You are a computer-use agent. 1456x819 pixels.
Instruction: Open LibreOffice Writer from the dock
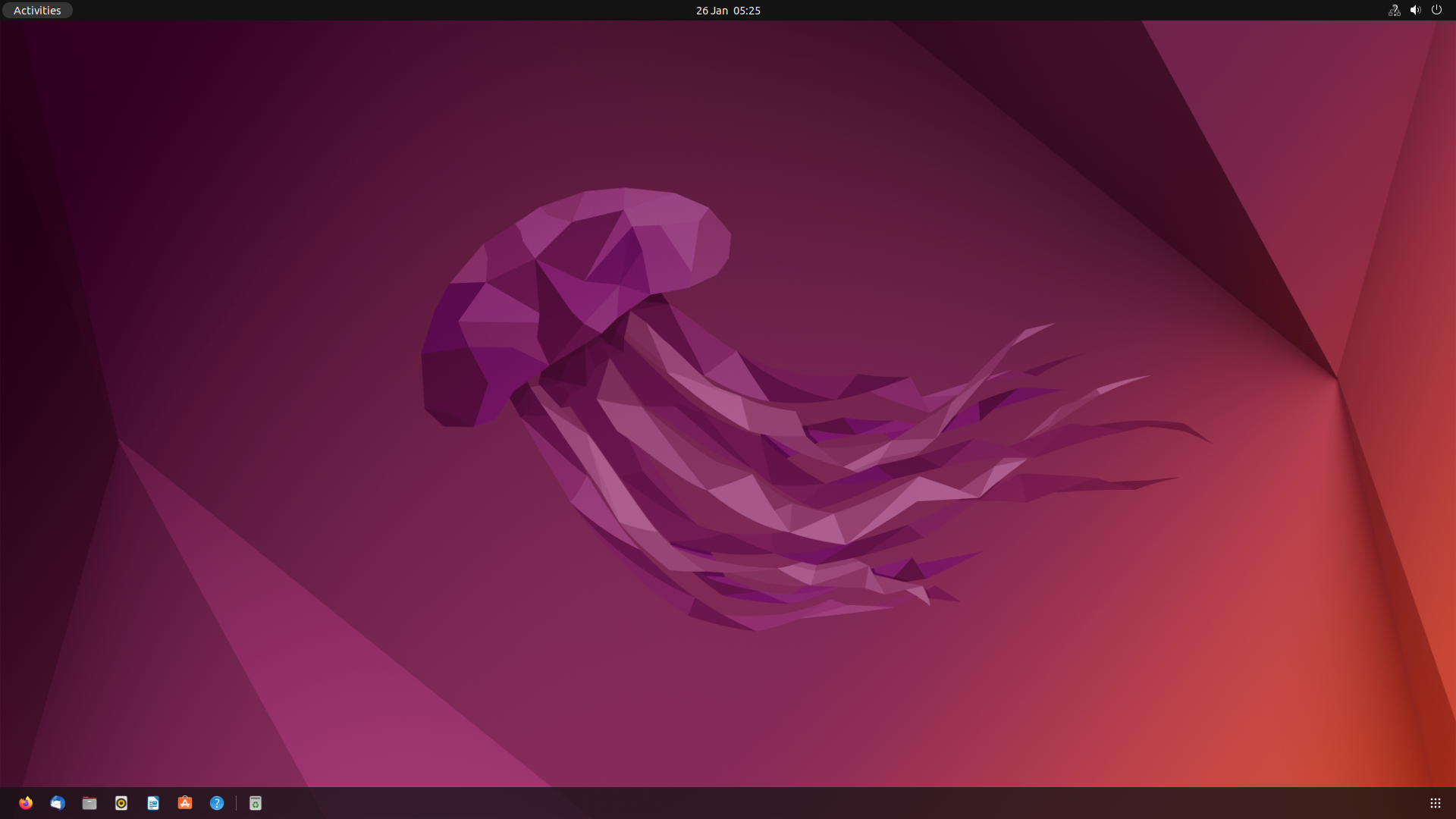153,803
